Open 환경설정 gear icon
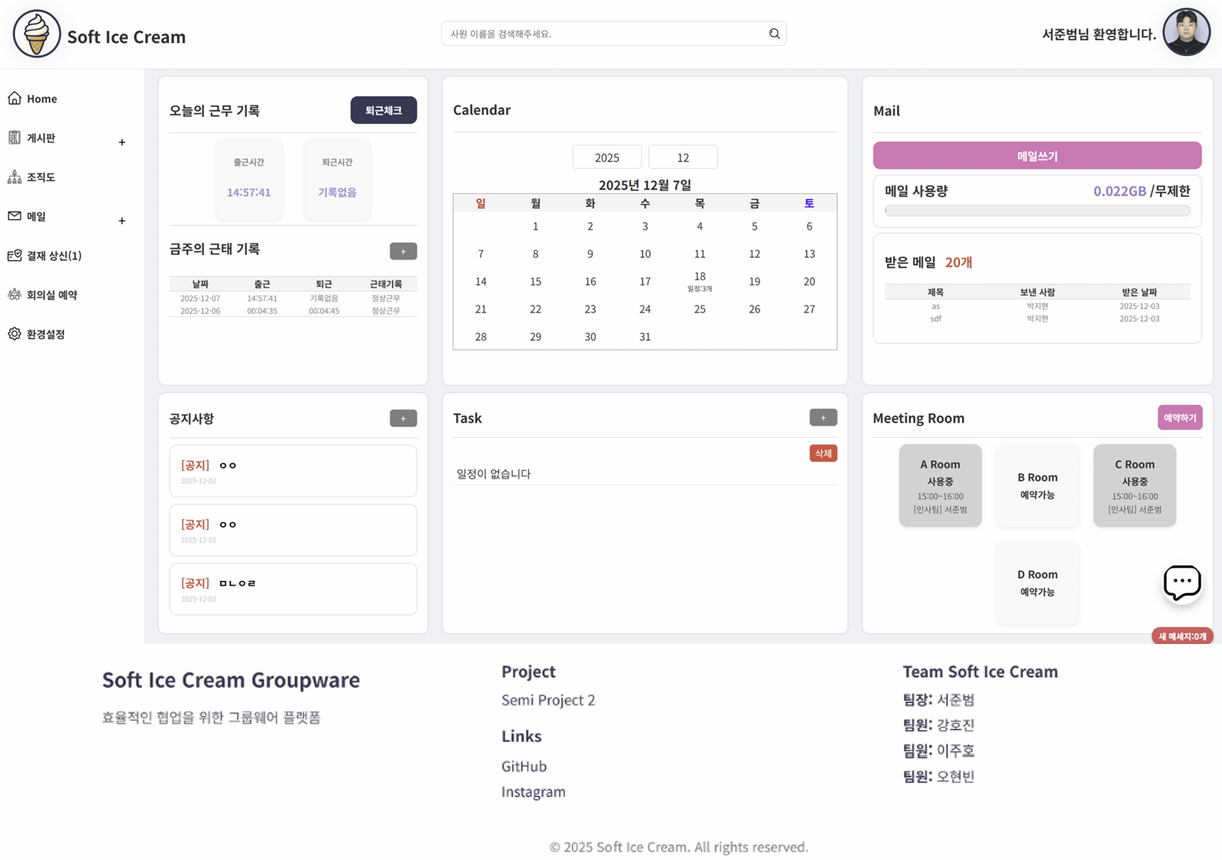 [x=14, y=334]
